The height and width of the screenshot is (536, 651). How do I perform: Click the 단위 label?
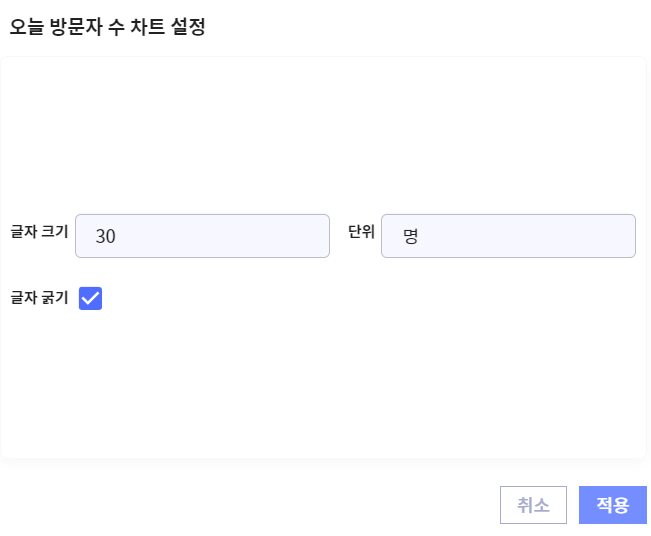pos(361,232)
